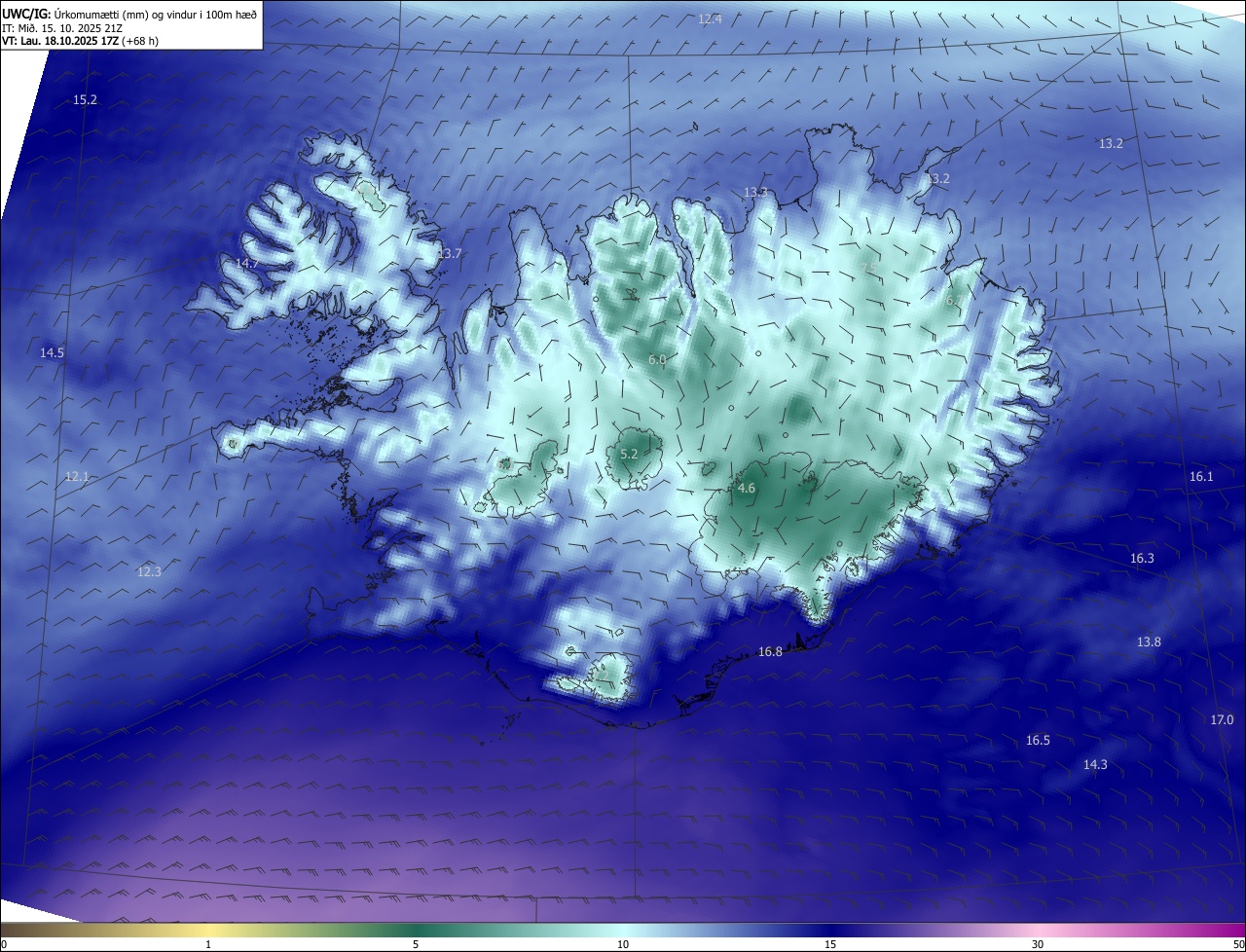
Task: Click the 14.3 value label
Action: pyautogui.click(x=1095, y=765)
